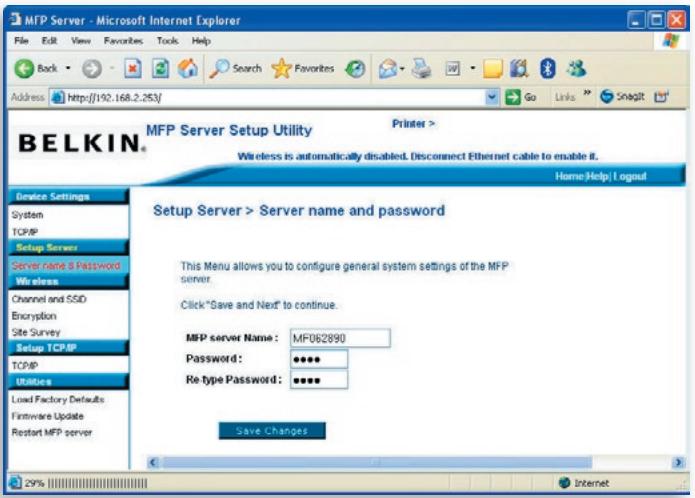Click the MFP server Name field

[x=340, y=338]
